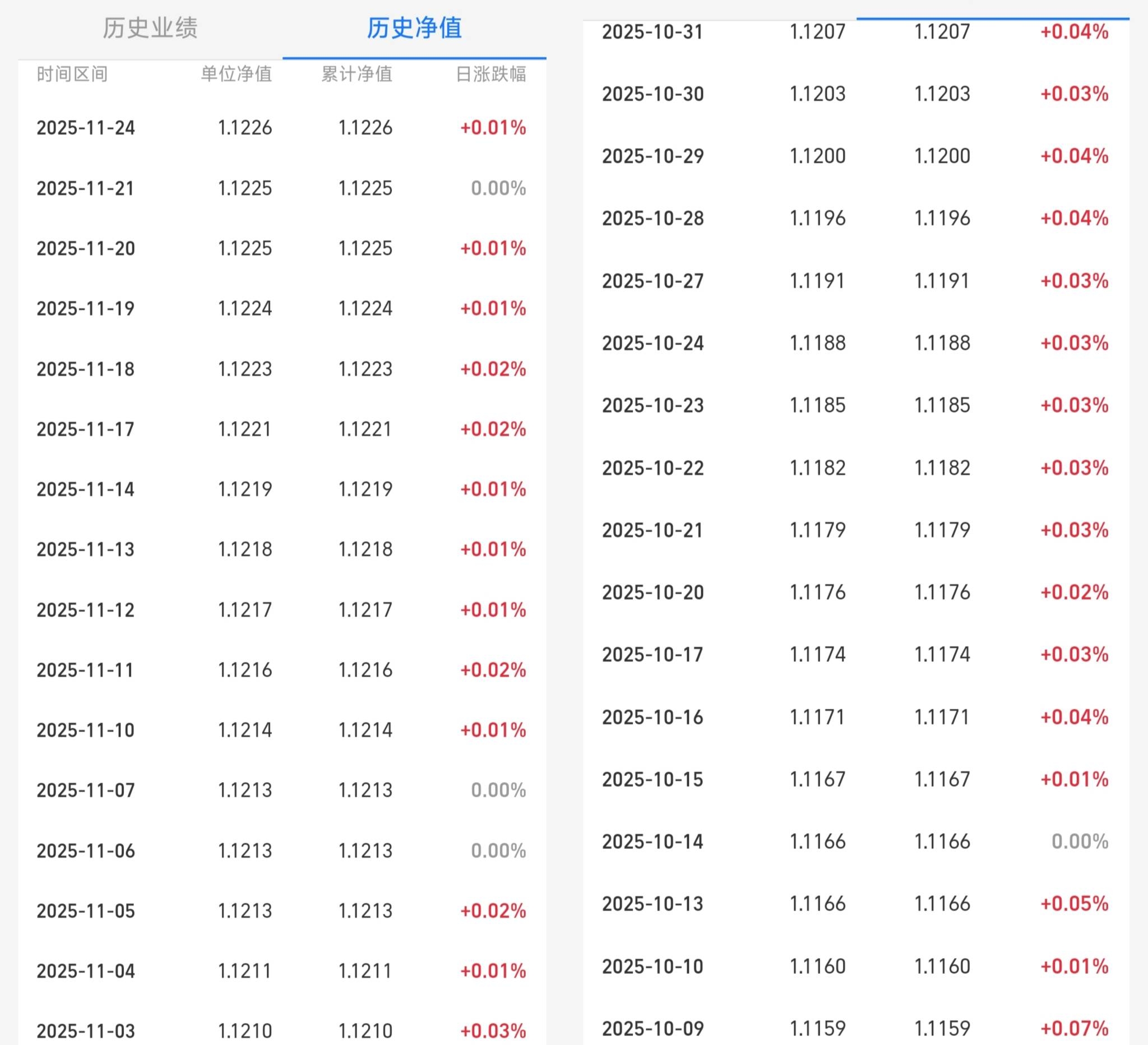Click the 累计净值 column header
The width and height of the screenshot is (1148, 1045).
pyautogui.click(x=357, y=74)
